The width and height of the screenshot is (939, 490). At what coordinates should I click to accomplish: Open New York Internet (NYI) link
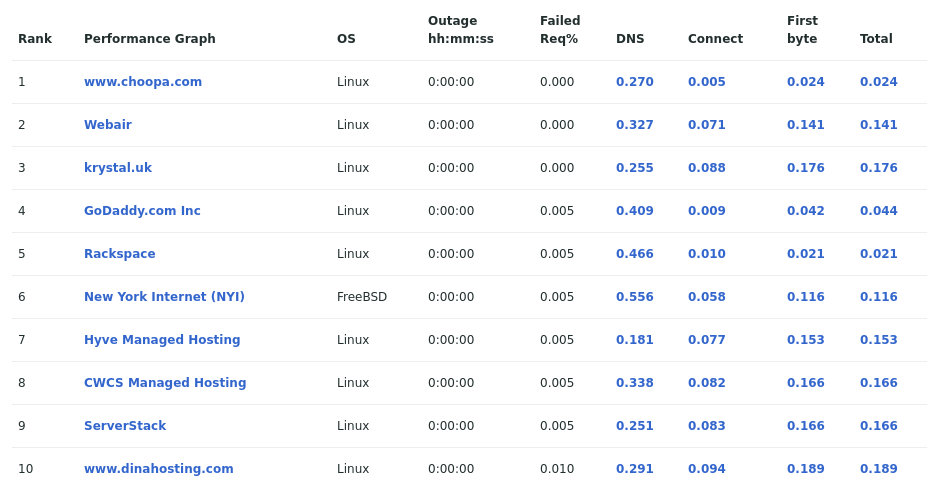[x=164, y=297]
